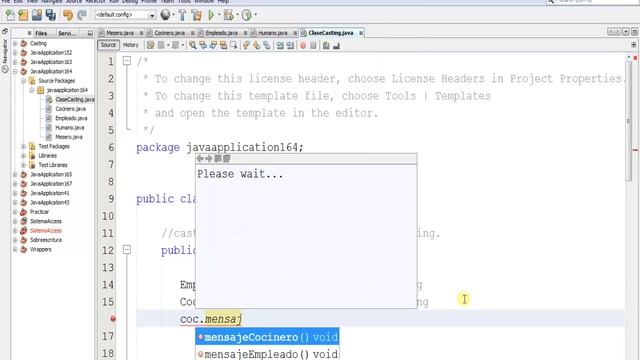Open the Humano.java tab
Viewport: 640px width, 360px height.
(273, 33)
